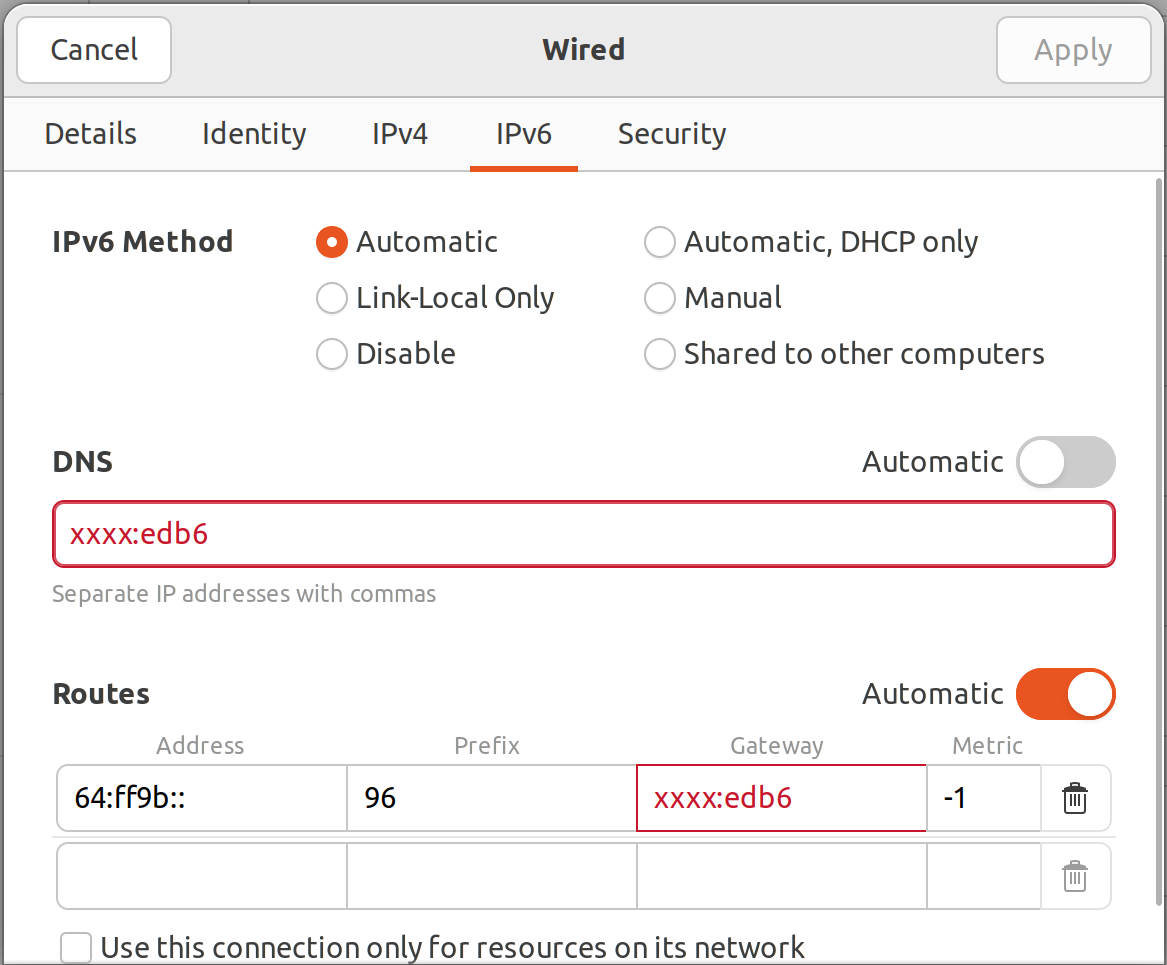The width and height of the screenshot is (1167, 965).
Task: Go to the IPv4 tab
Action: point(400,134)
